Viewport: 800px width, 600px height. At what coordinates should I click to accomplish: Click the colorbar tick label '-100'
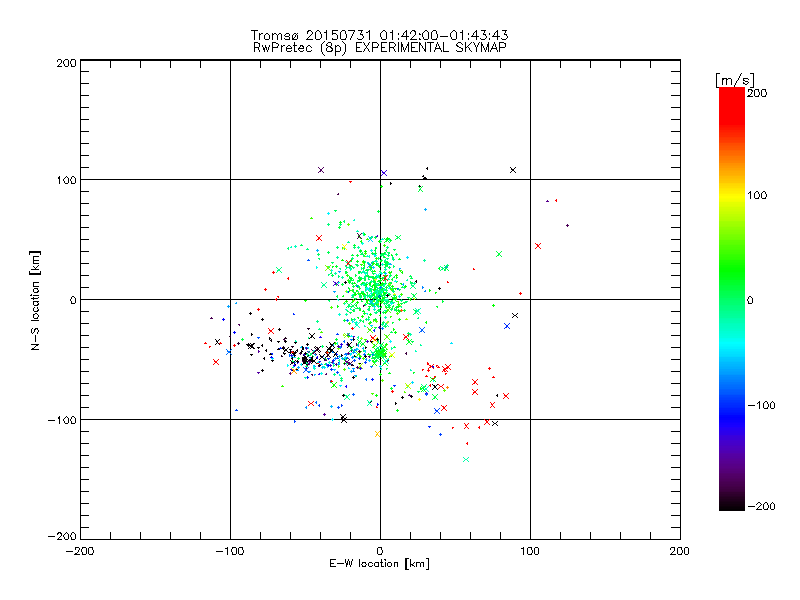[x=761, y=406]
